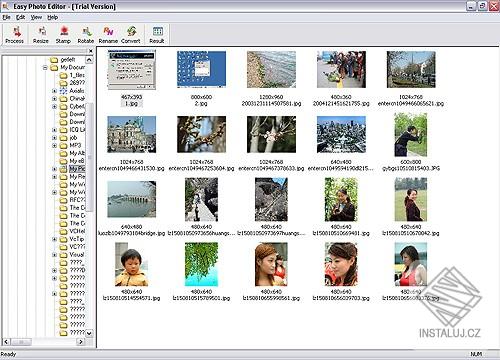The height and width of the screenshot is (360, 500).
Task: Open the File menu
Action: click(6, 17)
